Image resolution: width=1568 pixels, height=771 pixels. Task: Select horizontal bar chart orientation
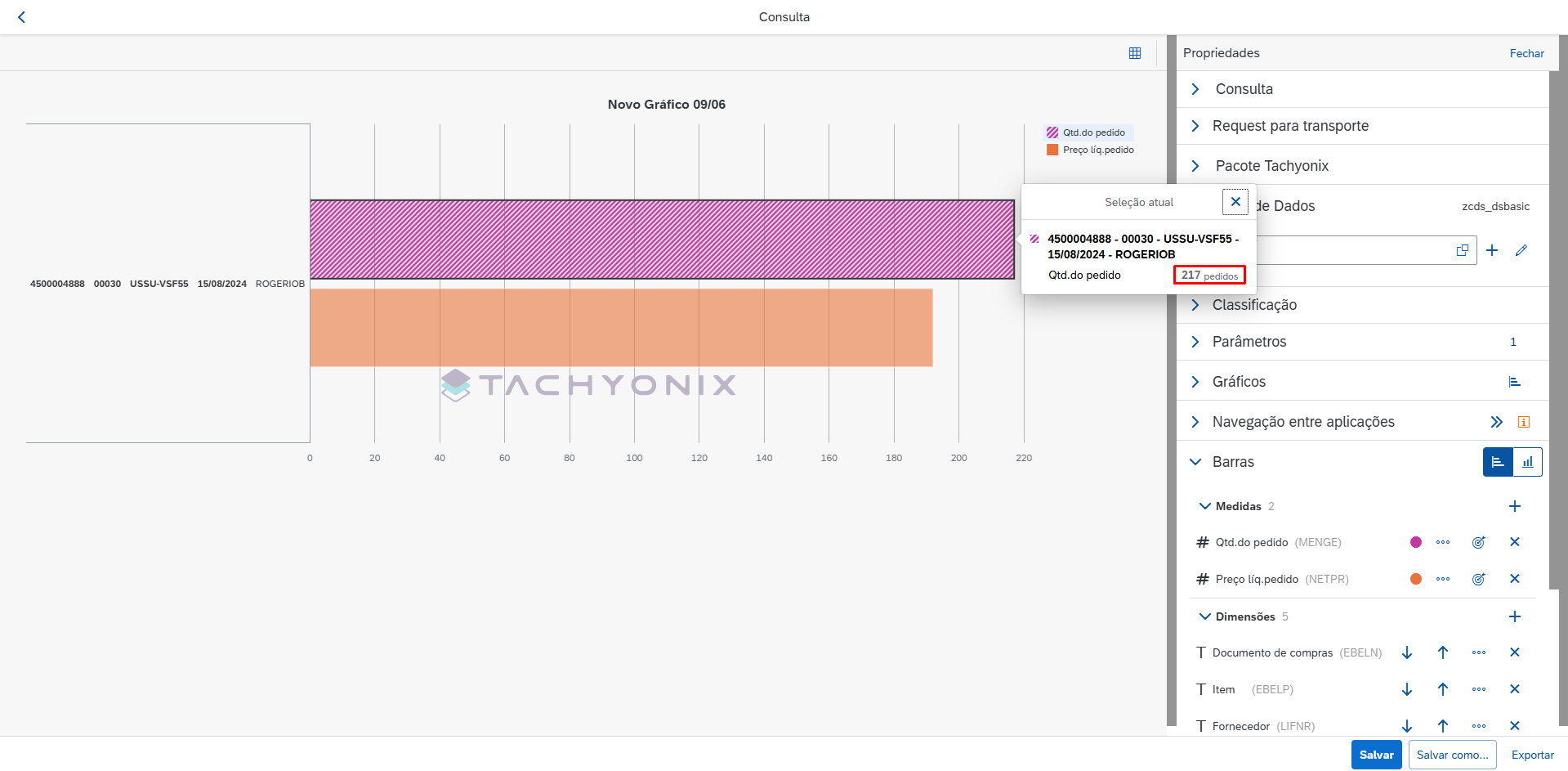pyautogui.click(x=1498, y=462)
